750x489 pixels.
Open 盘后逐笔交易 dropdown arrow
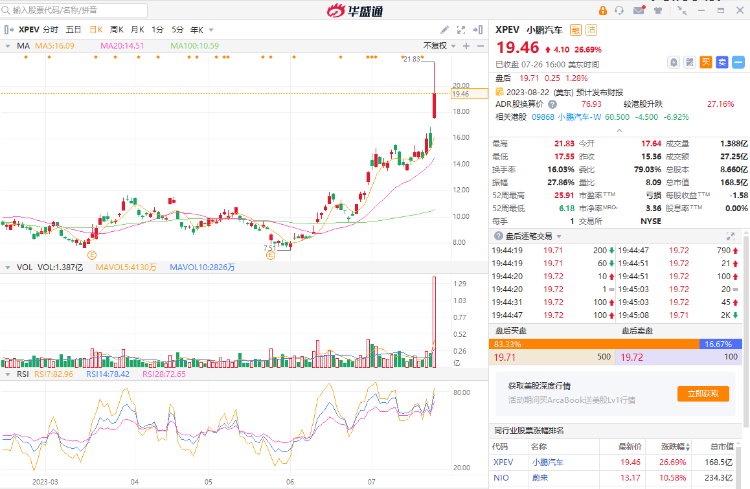[x=559, y=236]
